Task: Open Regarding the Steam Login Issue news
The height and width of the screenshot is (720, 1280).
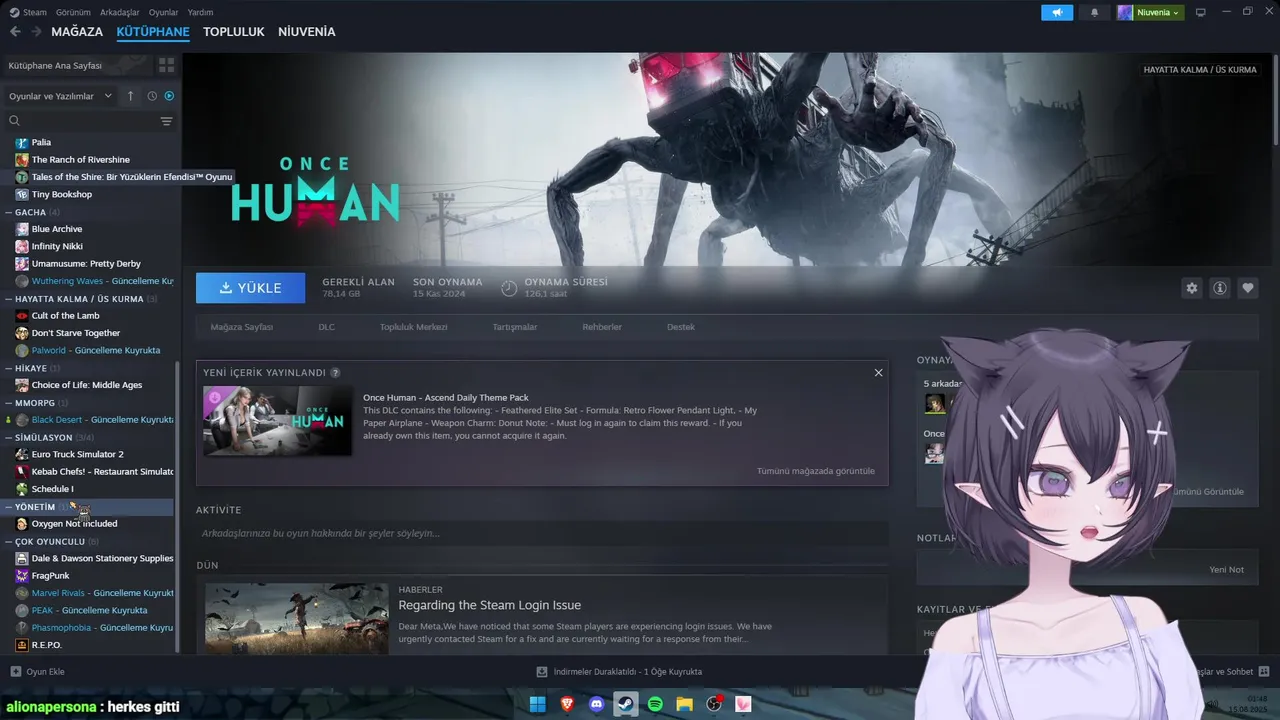Action: [x=489, y=605]
